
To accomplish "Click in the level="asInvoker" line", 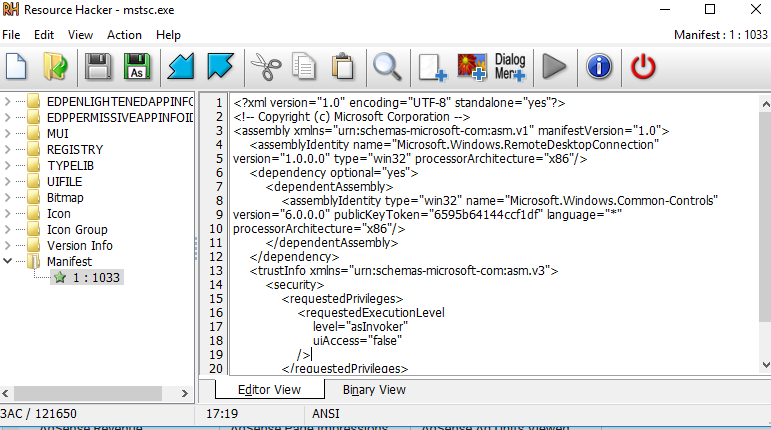I will pos(360,326).
